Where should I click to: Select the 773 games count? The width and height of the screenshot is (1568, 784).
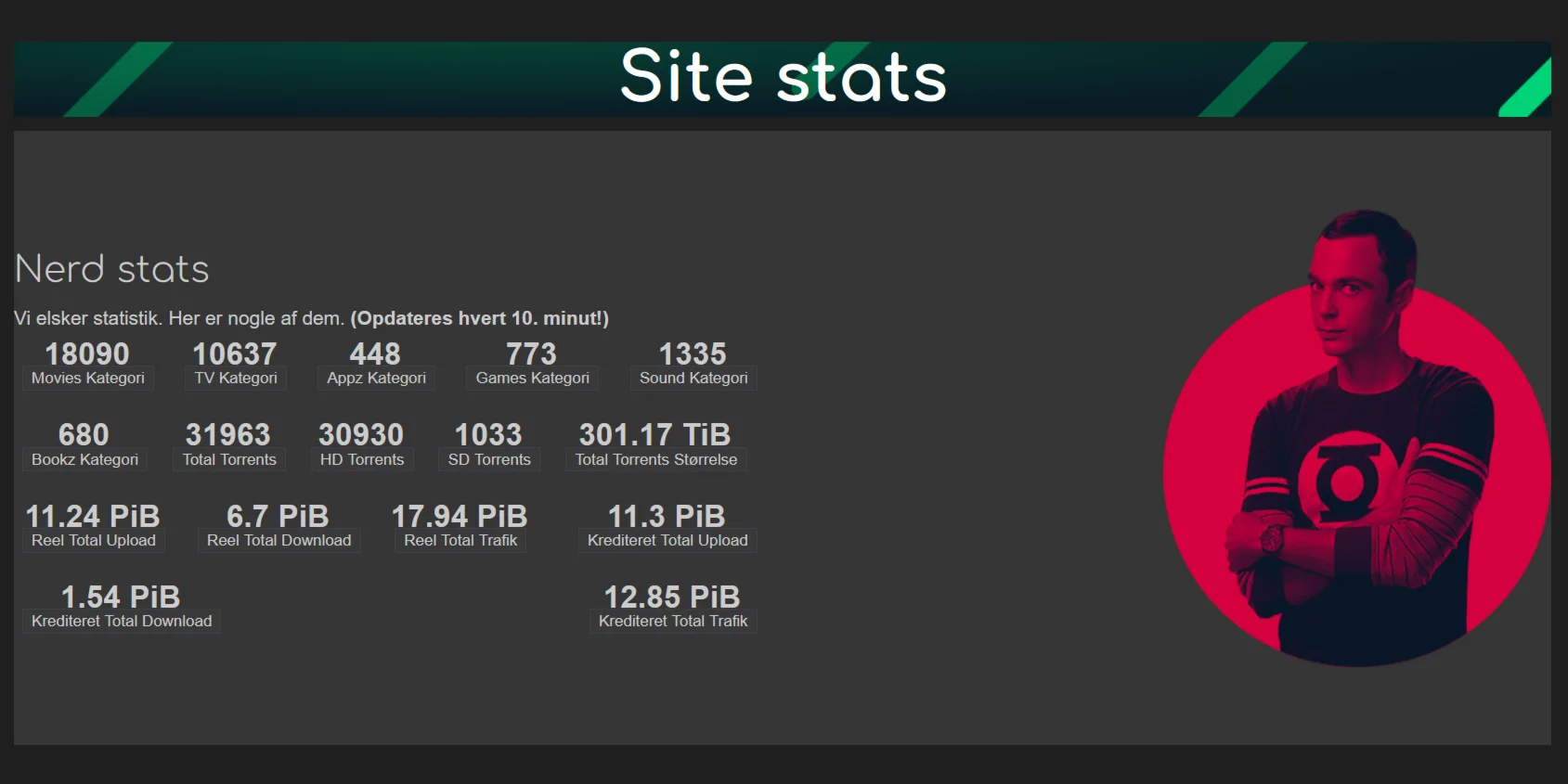[531, 353]
